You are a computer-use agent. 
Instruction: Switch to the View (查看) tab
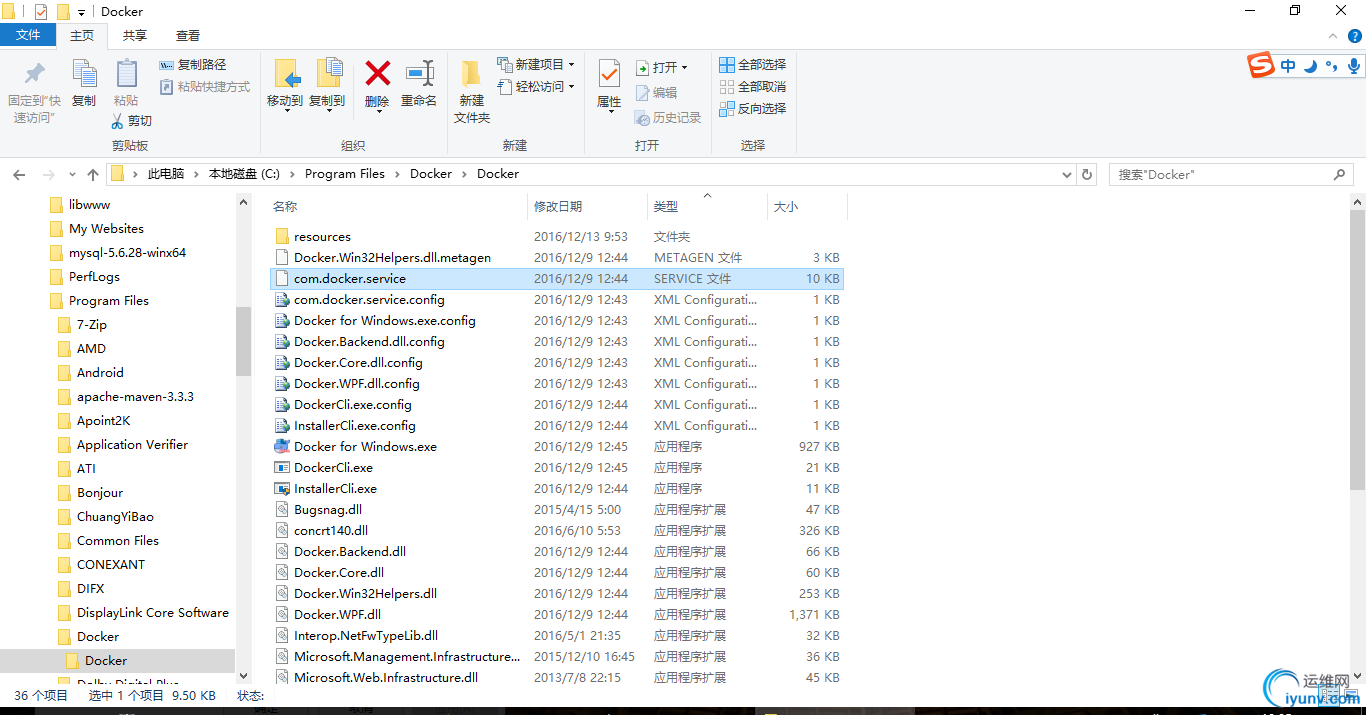(188, 35)
